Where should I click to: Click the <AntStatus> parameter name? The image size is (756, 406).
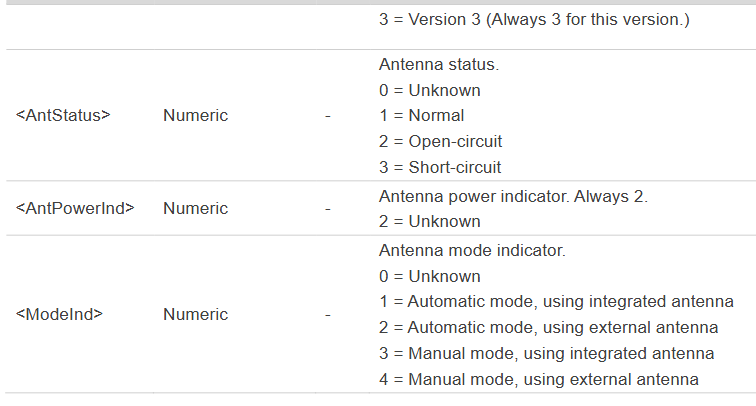click(63, 115)
